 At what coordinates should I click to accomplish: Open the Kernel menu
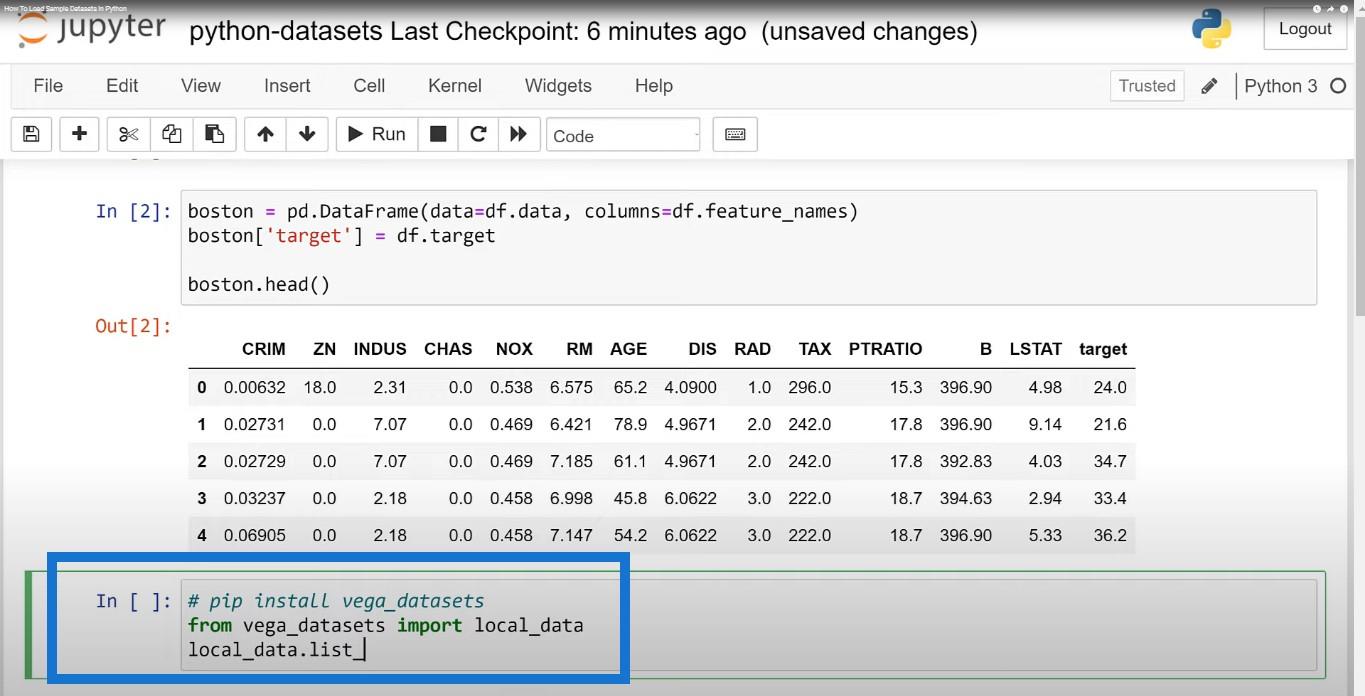455,86
